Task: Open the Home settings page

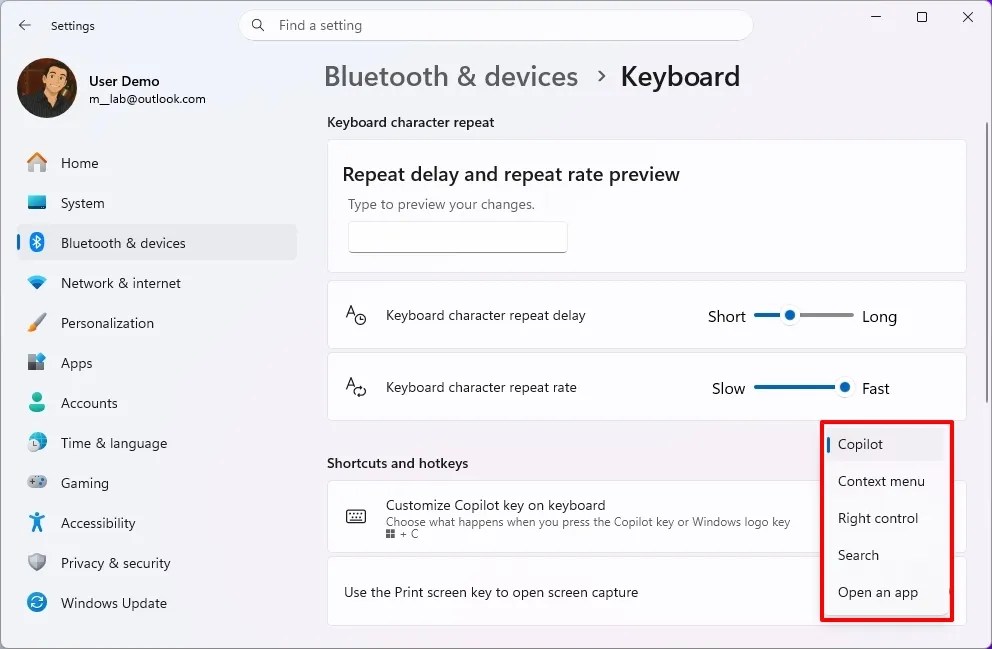Action: pos(157,163)
